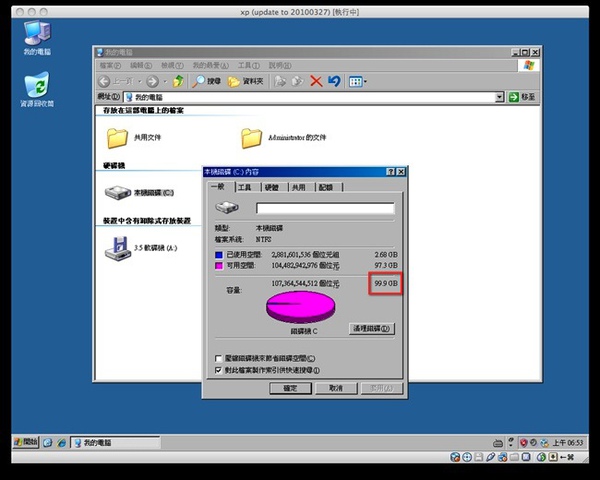Uncheck the indexing for fast search checkbox
The width and height of the screenshot is (600, 480).
[218, 371]
